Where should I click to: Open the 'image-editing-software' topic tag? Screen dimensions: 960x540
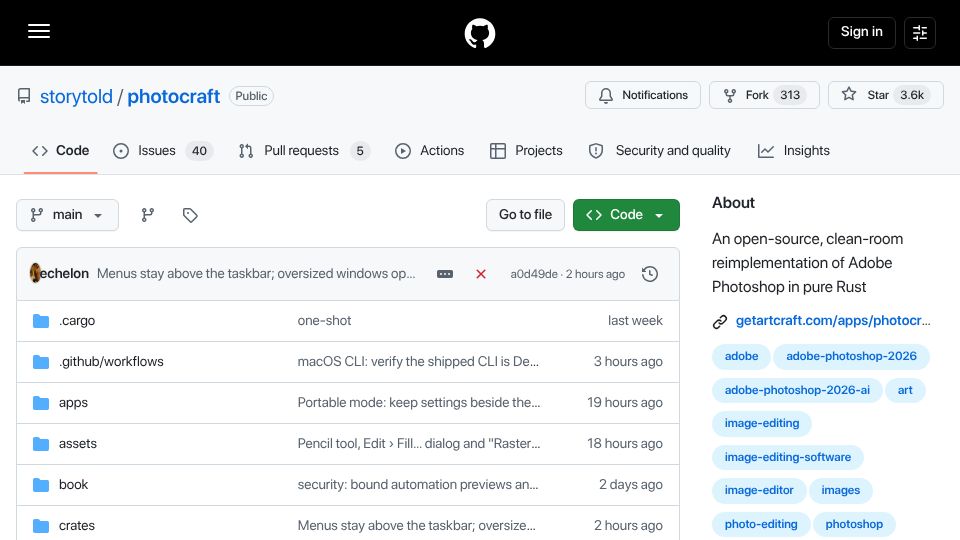click(x=787, y=457)
